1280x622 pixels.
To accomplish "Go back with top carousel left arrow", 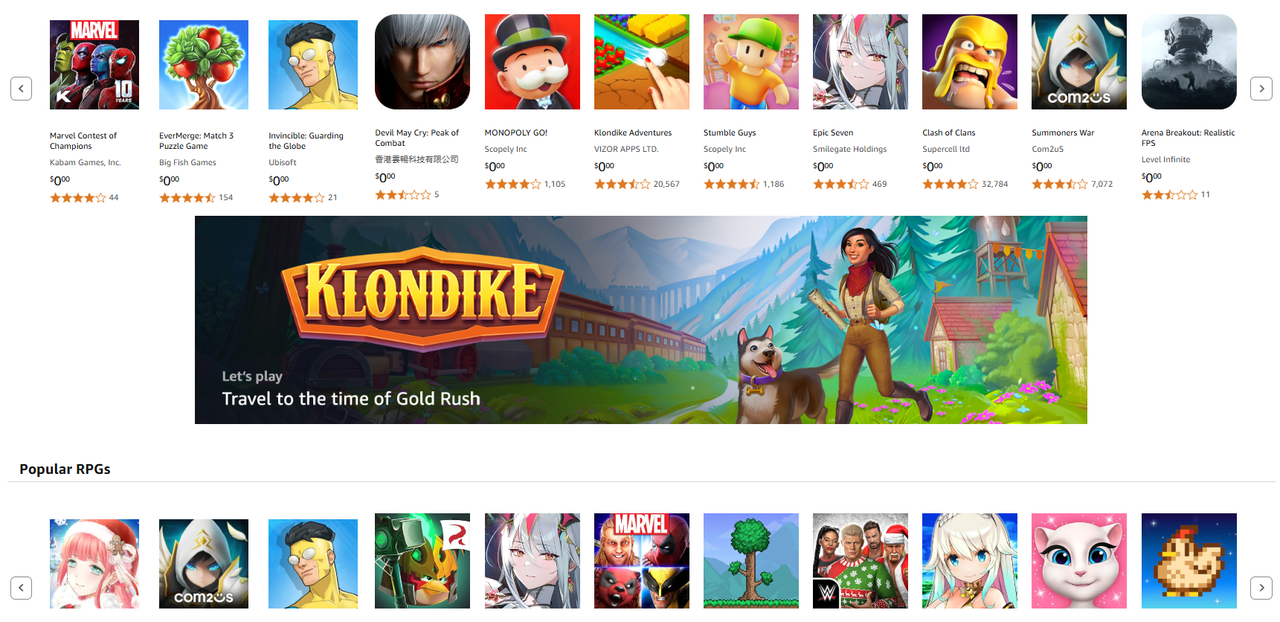I will pyautogui.click(x=21, y=89).
